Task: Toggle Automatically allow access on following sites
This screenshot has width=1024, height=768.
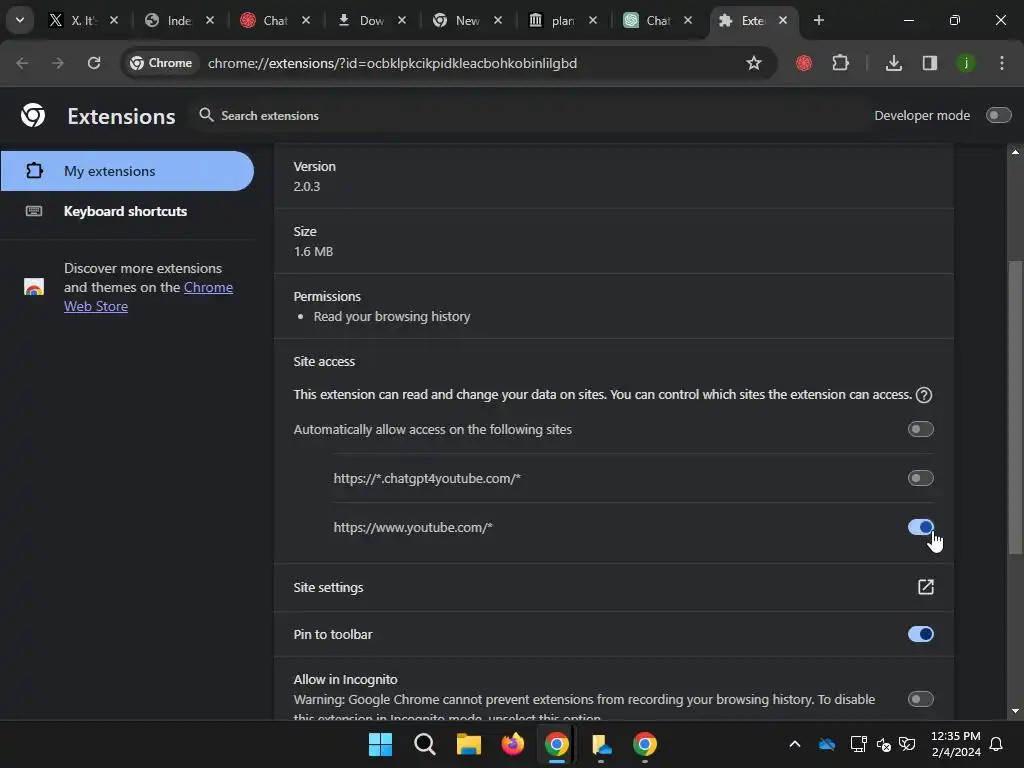Action: coord(921,429)
